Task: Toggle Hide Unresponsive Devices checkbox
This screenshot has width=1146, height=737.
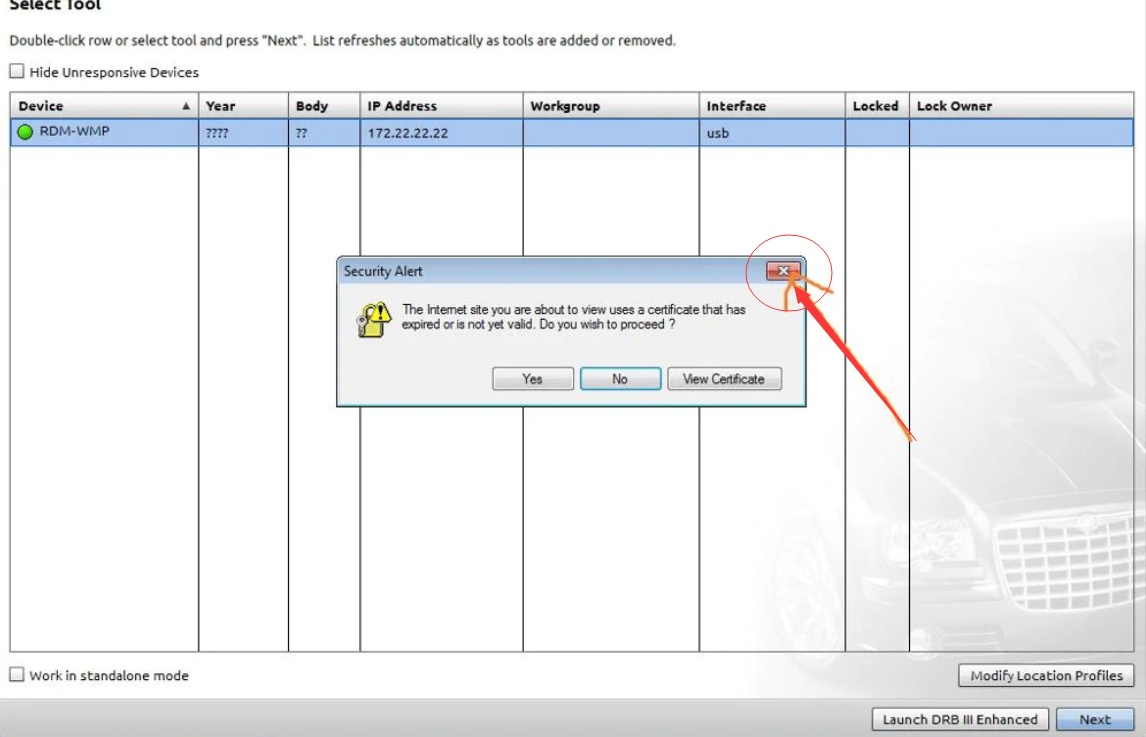Action: click(17, 71)
